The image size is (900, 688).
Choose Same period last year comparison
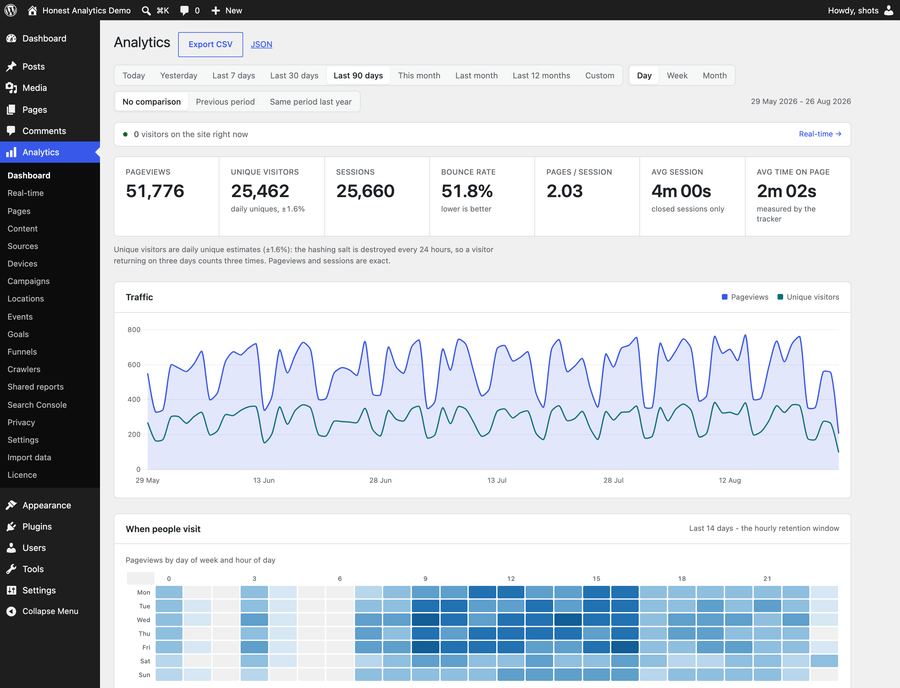(311, 102)
